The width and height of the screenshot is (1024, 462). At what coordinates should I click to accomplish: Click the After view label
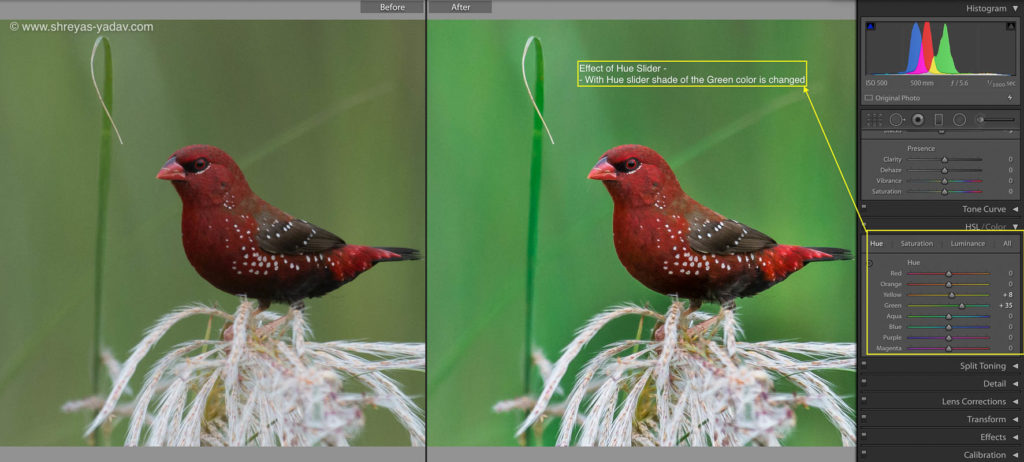coord(460,7)
